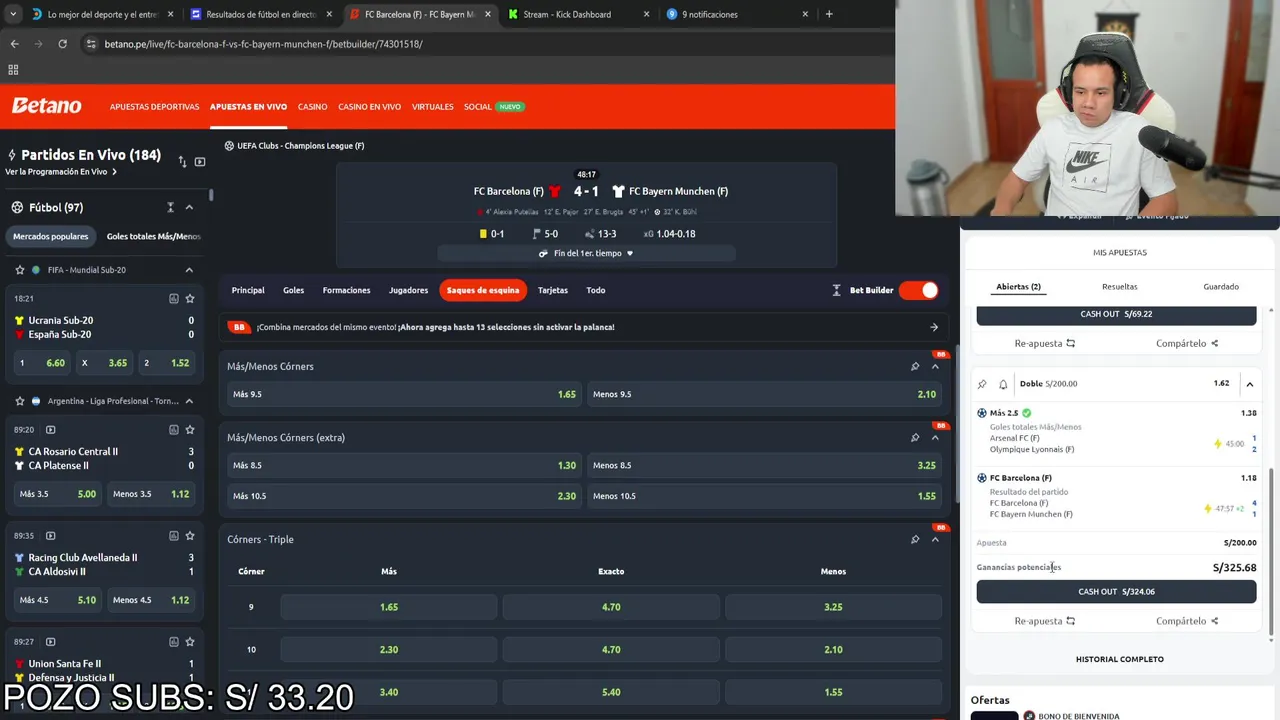Favorite the FIFA Mundial Sub-20 league star
Image resolution: width=1280 pixels, height=720 pixels.
(19, 270)
